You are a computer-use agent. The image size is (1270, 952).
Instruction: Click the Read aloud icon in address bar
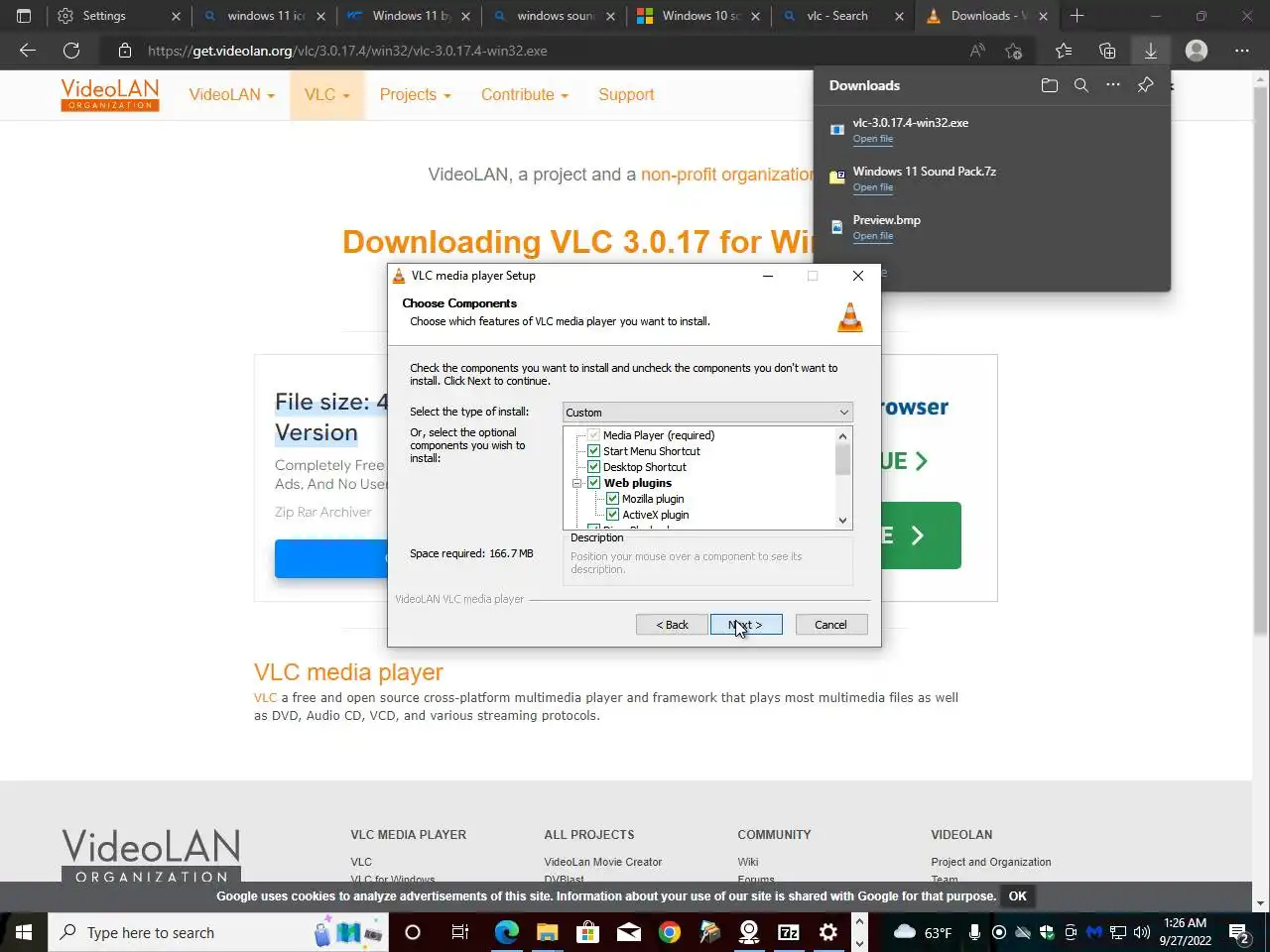[x=977, y=51]
